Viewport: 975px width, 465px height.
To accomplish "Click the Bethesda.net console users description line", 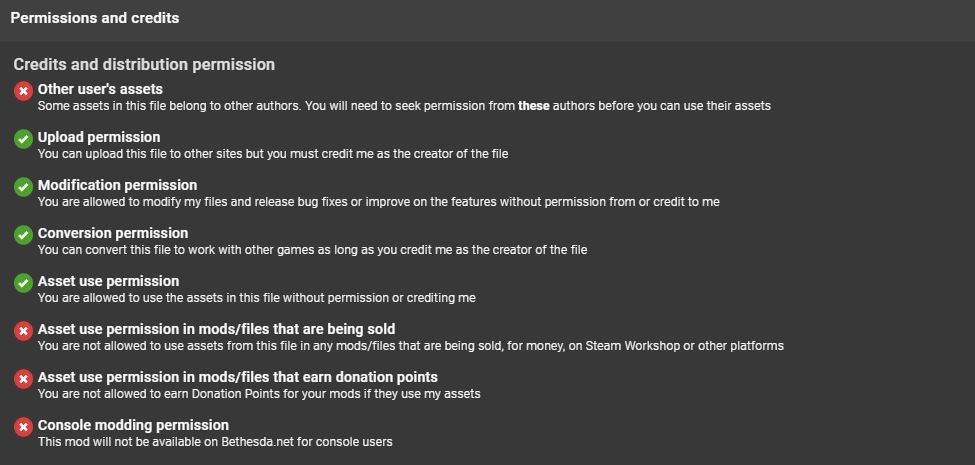I will (x=215, y=442).
